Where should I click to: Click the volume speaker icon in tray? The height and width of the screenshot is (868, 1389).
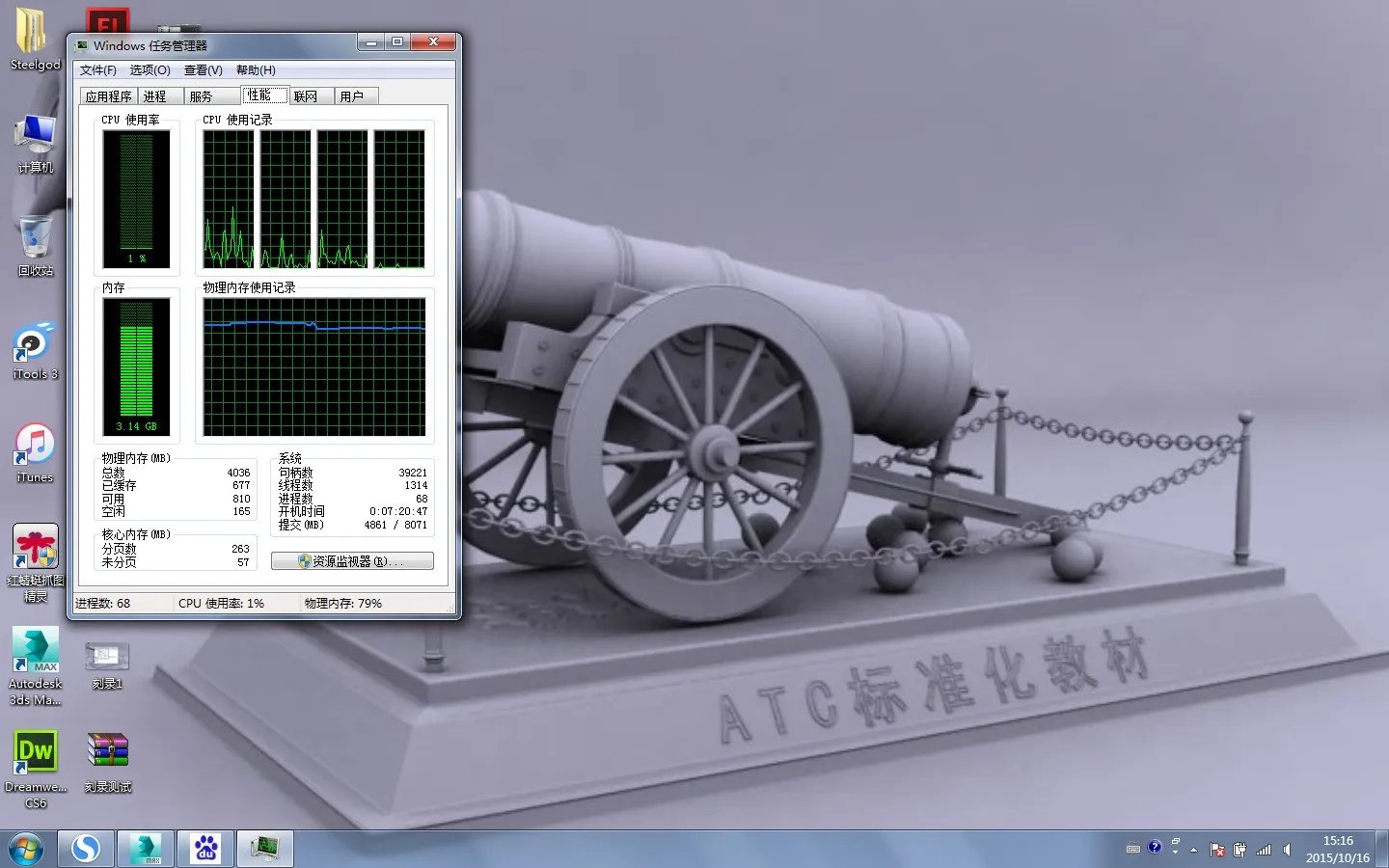tap(1287, 850)
